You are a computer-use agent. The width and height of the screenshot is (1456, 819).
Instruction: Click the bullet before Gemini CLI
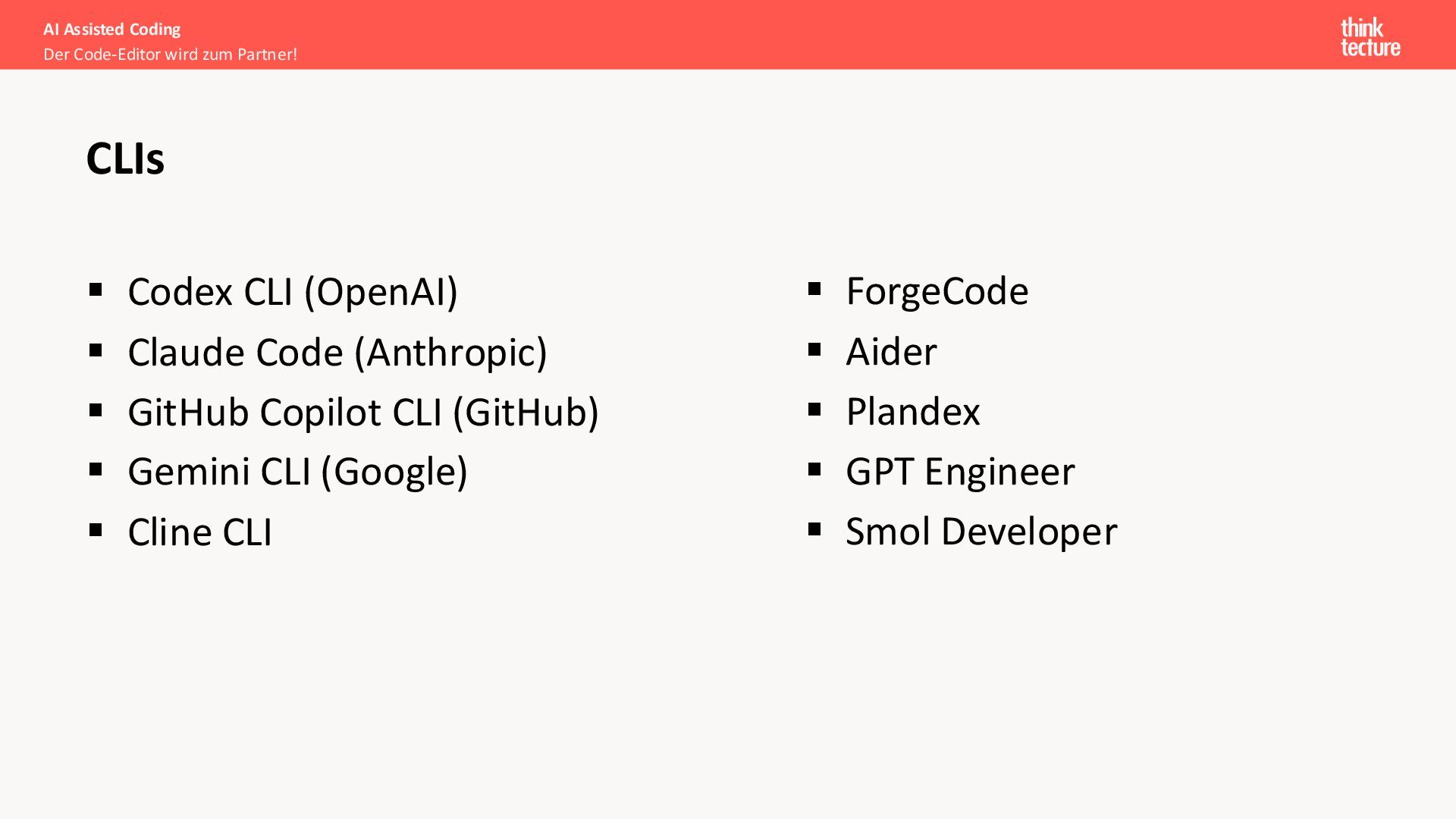pyautogui.click(x=96, y=469)
